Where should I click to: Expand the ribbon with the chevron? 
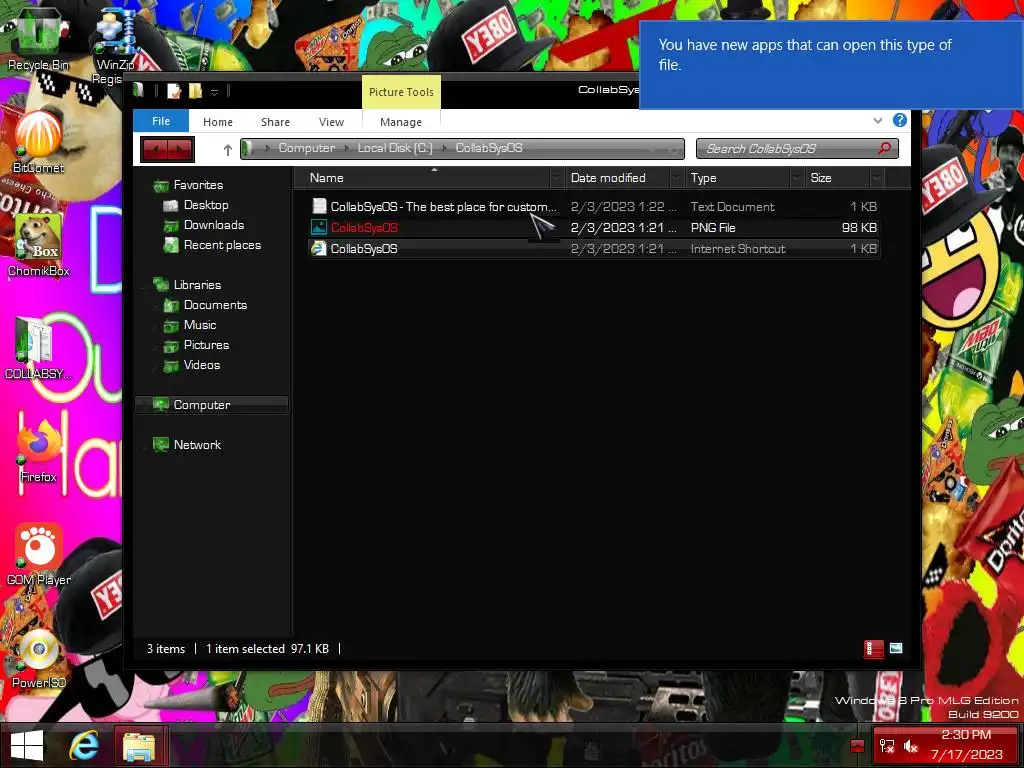coord(878,120)
